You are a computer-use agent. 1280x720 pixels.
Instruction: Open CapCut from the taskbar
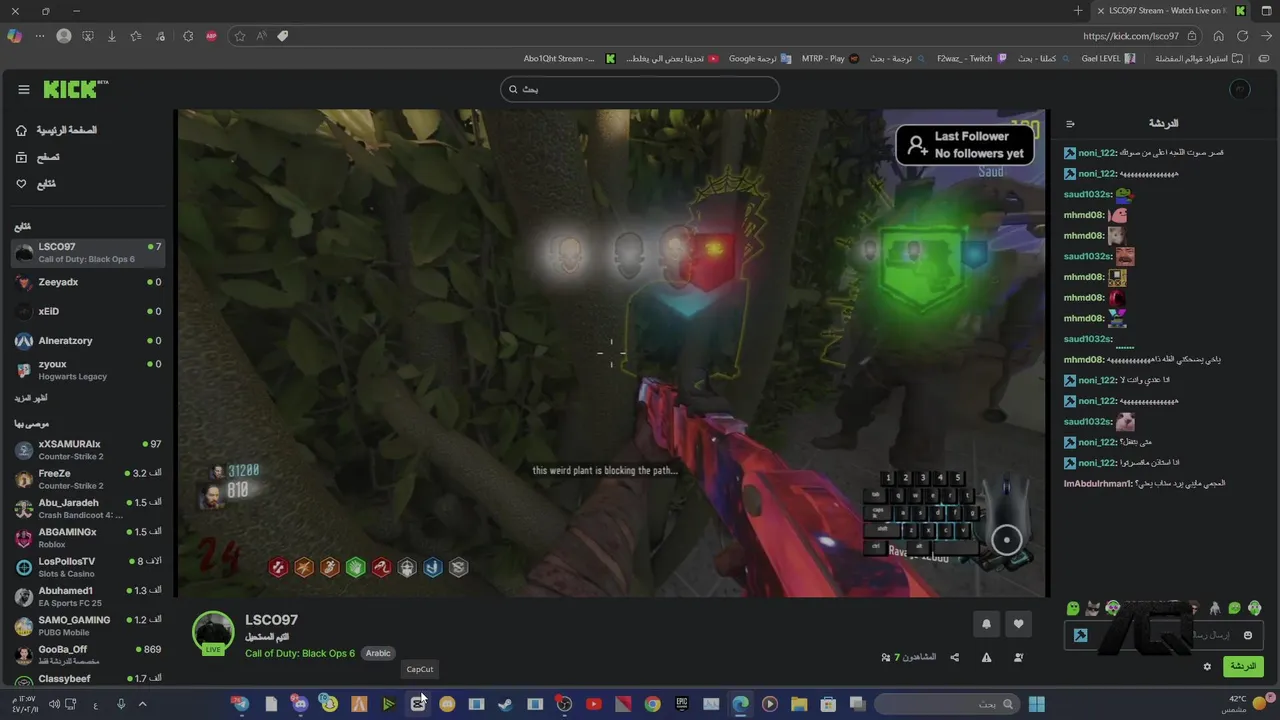coord(418,704)
